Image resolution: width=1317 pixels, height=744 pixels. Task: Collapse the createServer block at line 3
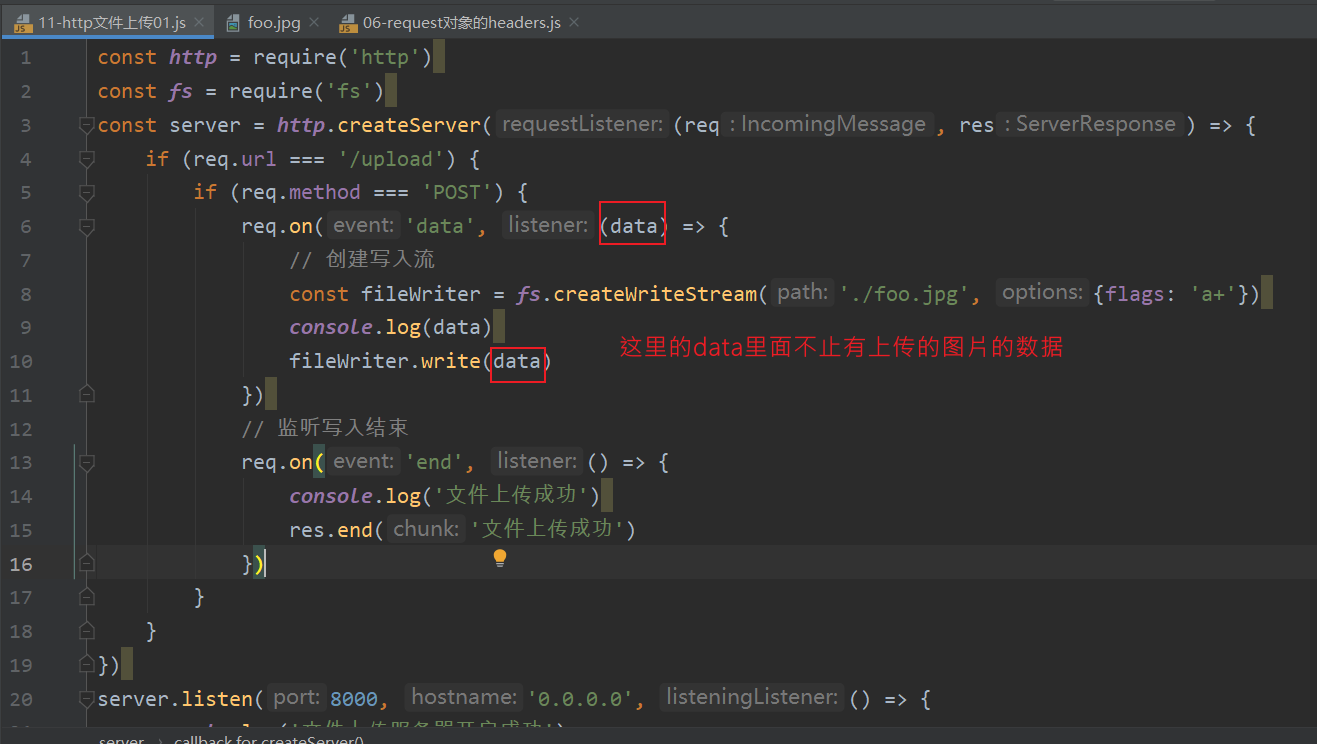(86, 125)
